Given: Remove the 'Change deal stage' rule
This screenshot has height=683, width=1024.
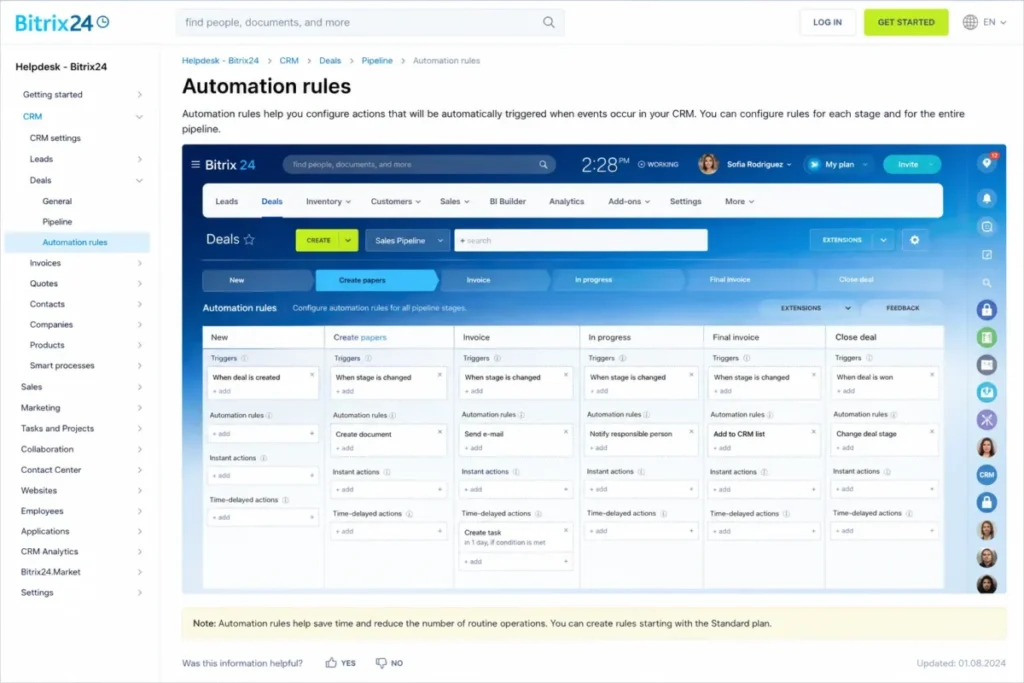Looking at the screenshot, I should (932, 432).
